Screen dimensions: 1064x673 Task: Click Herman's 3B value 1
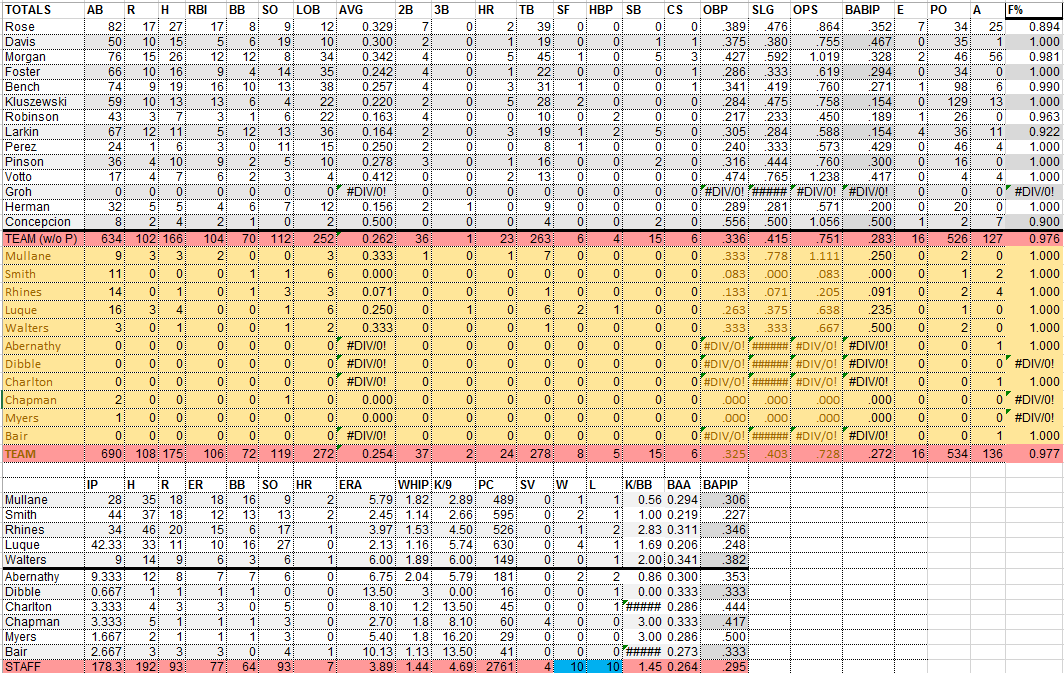(452, 206)
